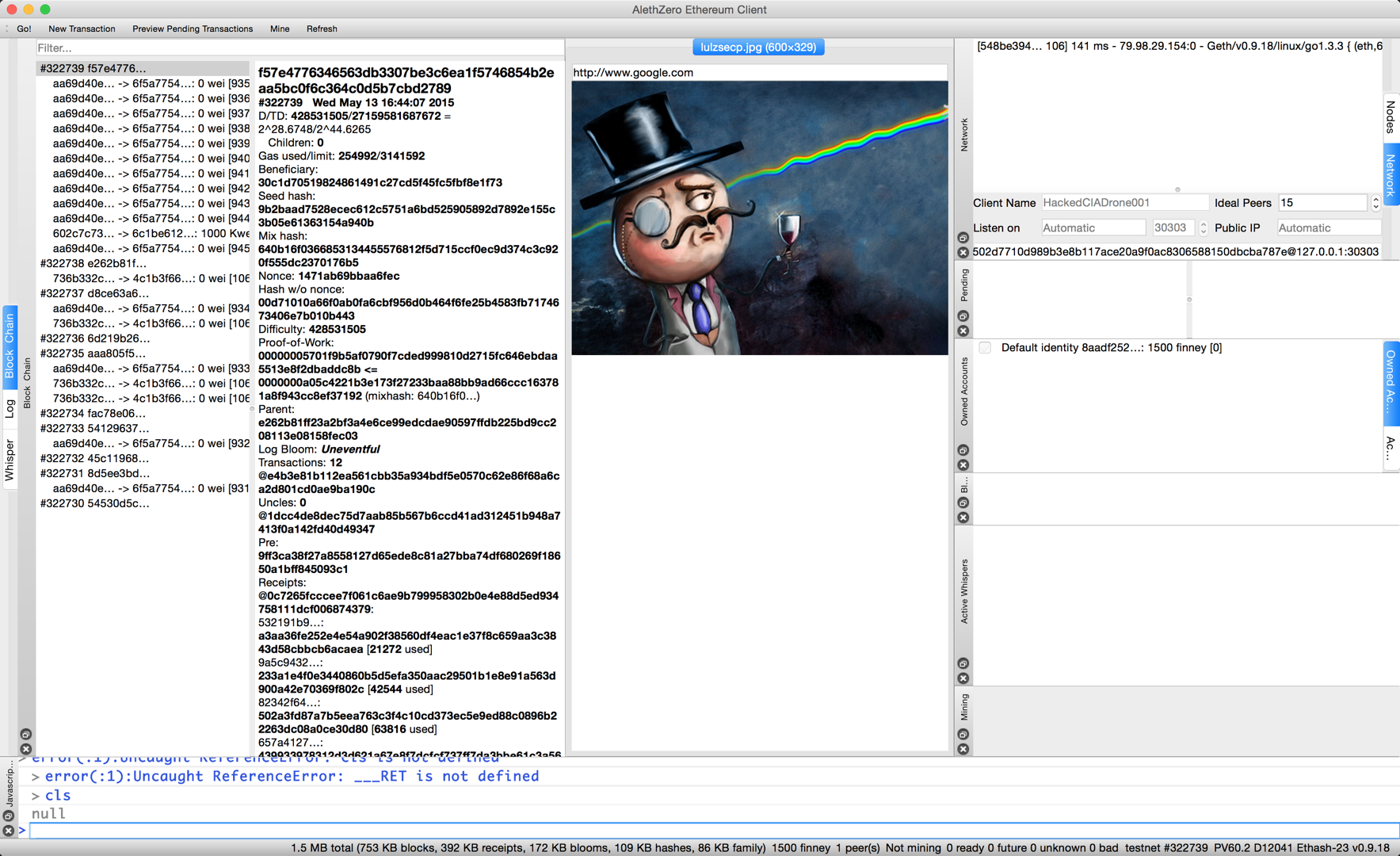The image size is (1400, 856).
Task: Select block #322731 8d5ee3bd
Action: coord(143,473)
